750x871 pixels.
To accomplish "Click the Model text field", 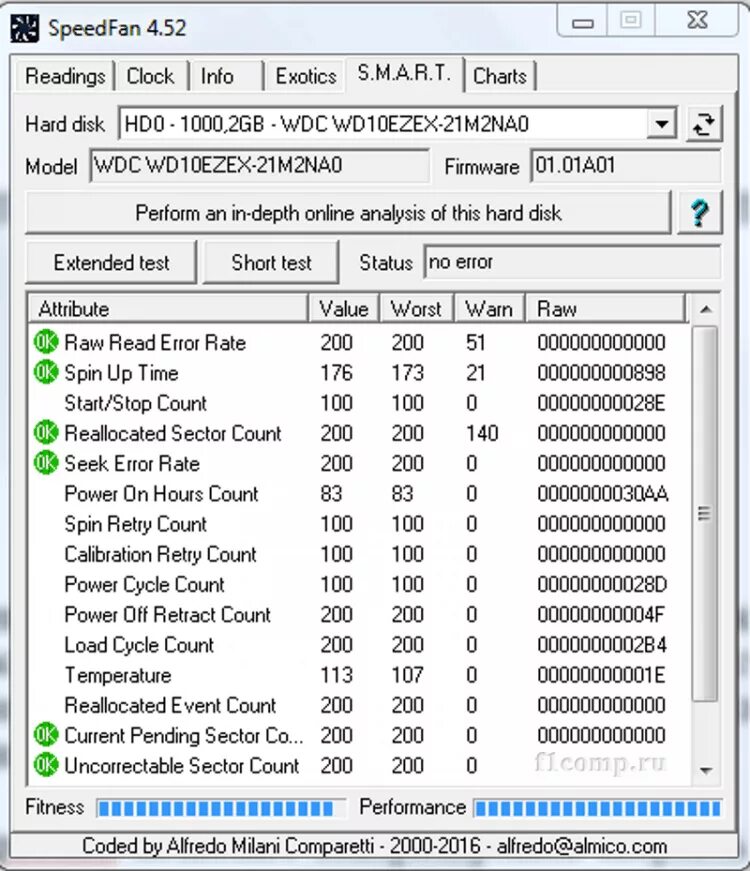I will [x=259, y=166].
